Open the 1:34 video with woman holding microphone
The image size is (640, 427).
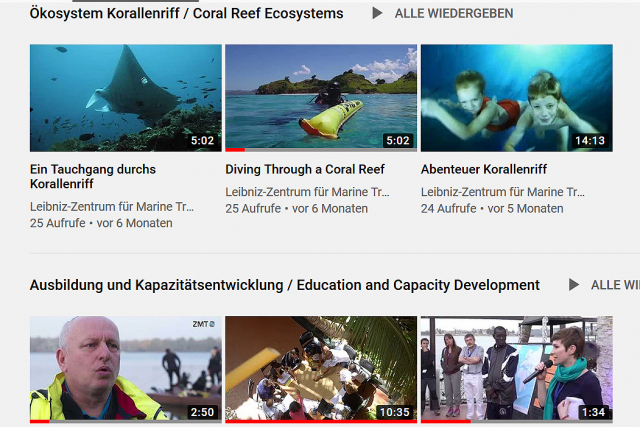click(x=516, y=369)
